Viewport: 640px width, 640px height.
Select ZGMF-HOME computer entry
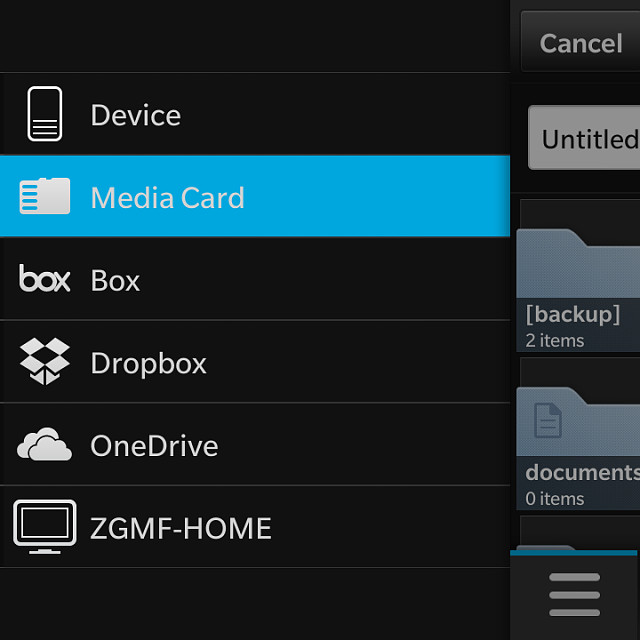point(255,527)
